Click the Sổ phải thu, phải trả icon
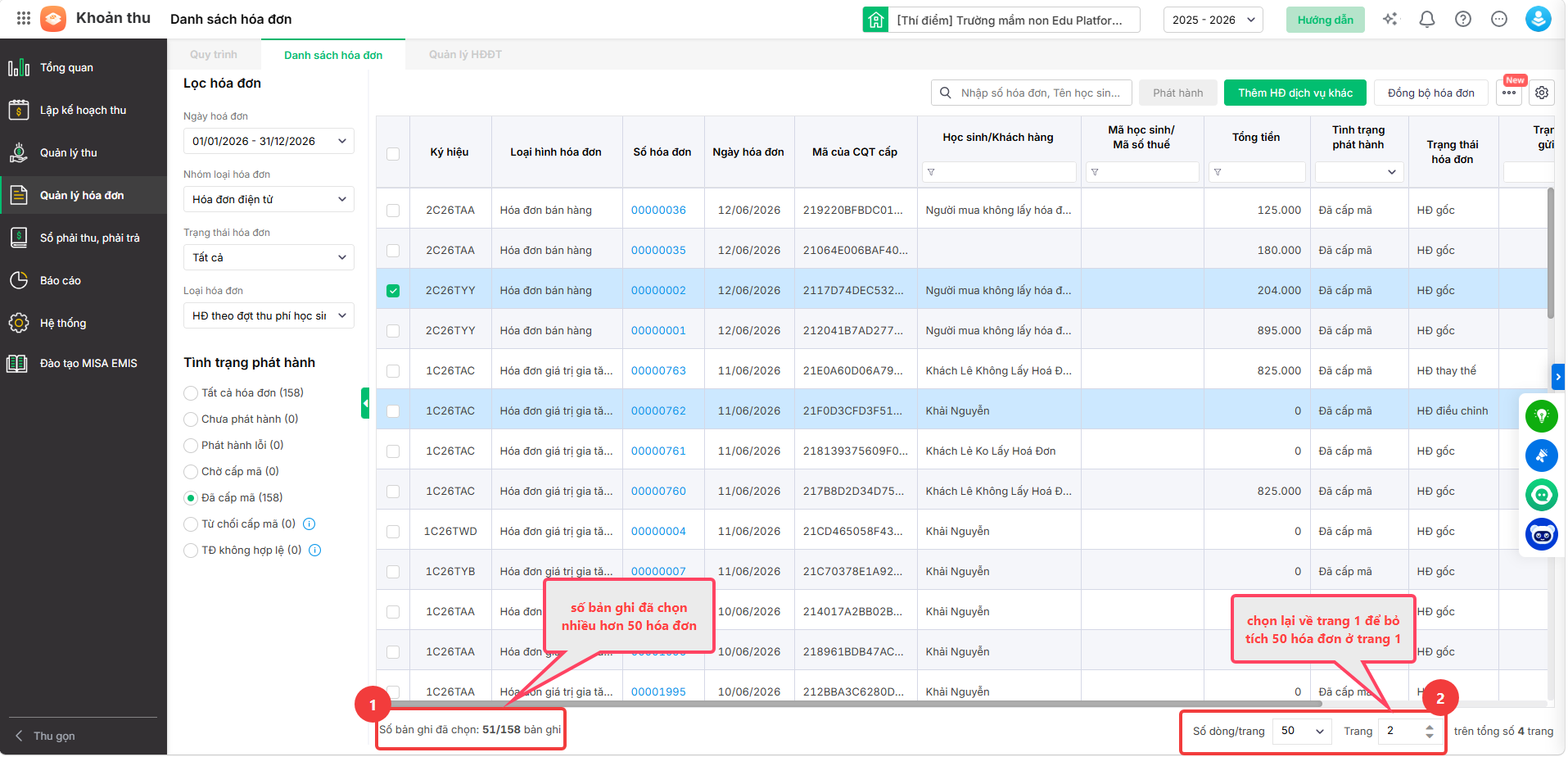 tap(19, 238)
